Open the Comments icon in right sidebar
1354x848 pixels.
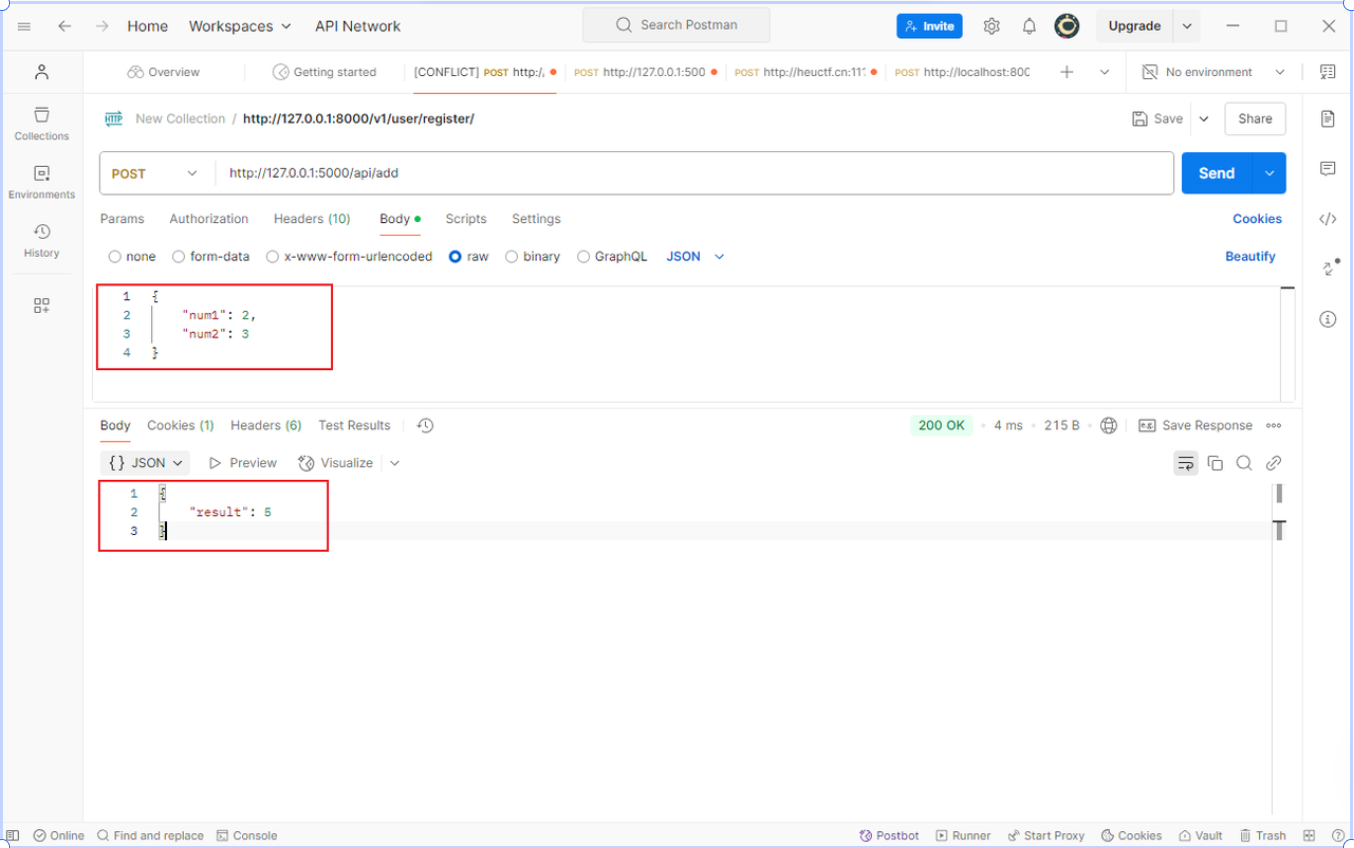[x=1327, y=168]
